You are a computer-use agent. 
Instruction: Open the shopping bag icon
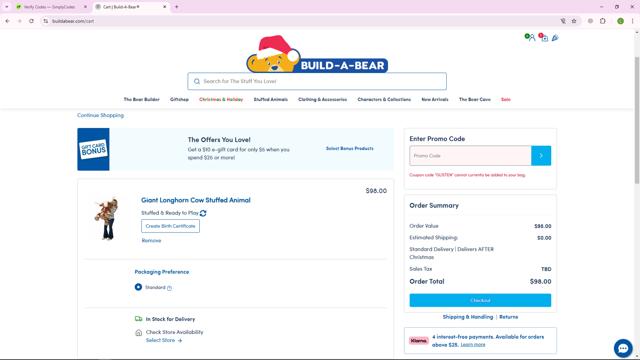tap(543, 38)
